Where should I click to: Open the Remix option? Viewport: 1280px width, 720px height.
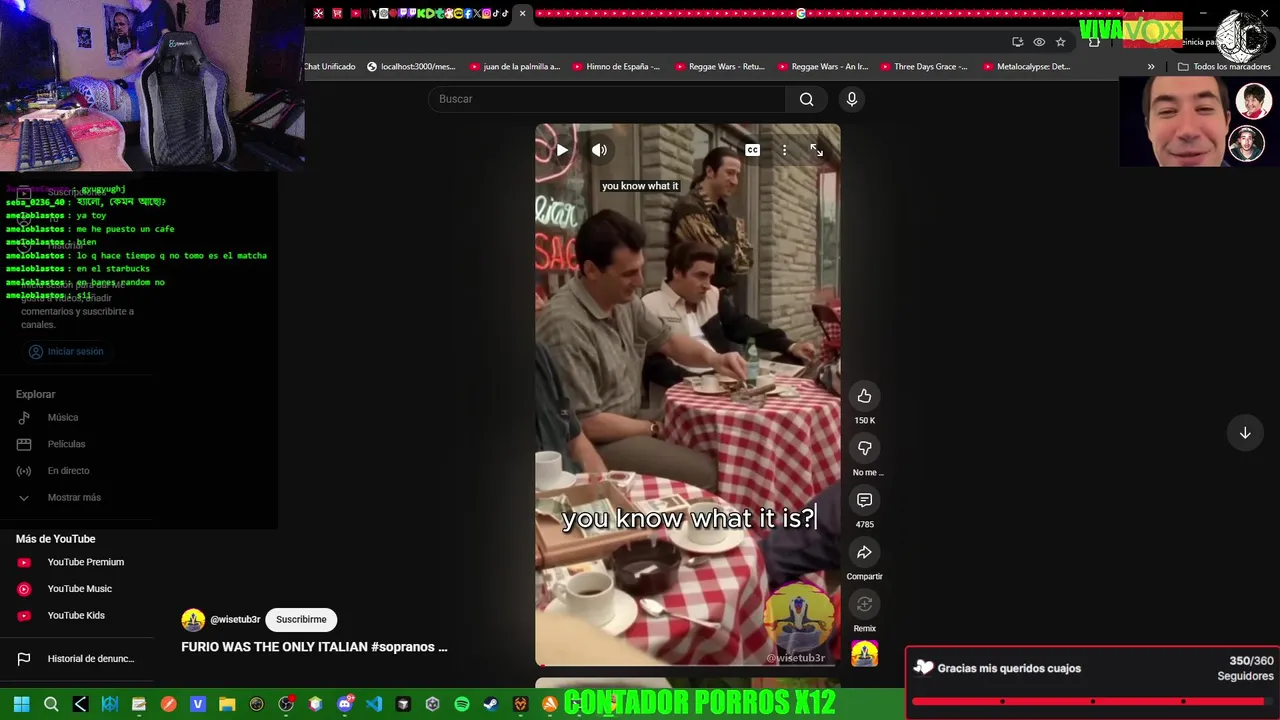[x=864, y=604]
